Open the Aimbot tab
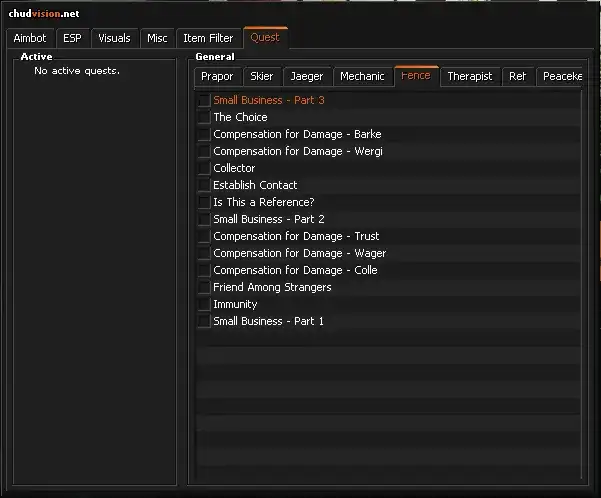The width and height of the screenshot is (601, 498). point(30,38)
